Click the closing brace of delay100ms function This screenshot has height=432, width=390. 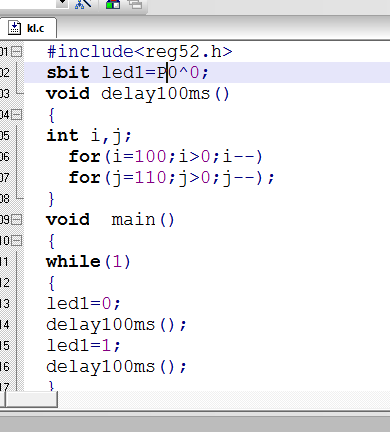[x=51, y=199]
